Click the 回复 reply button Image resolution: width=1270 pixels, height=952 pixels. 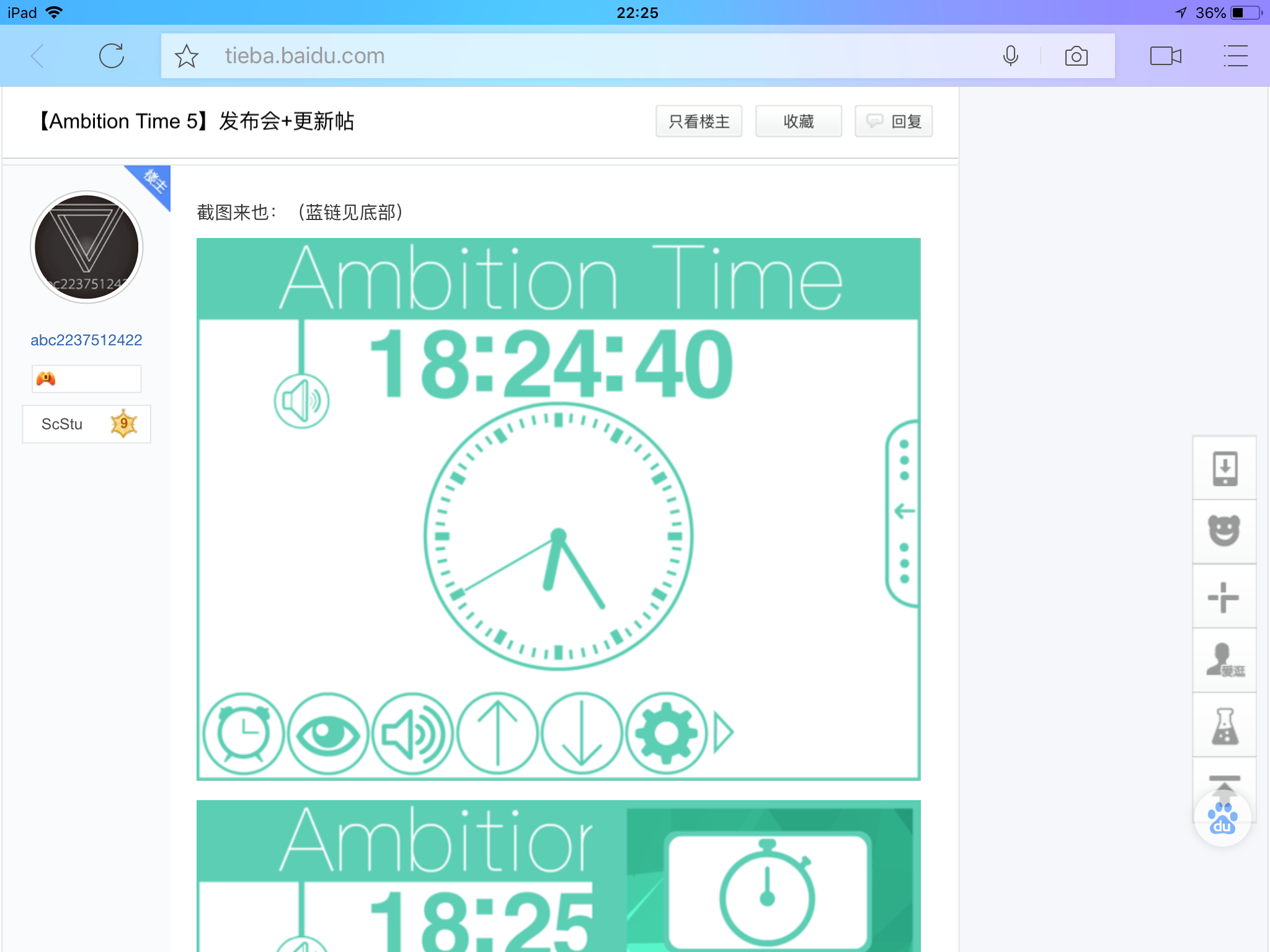pyautogui.click(x=894, y=121)
